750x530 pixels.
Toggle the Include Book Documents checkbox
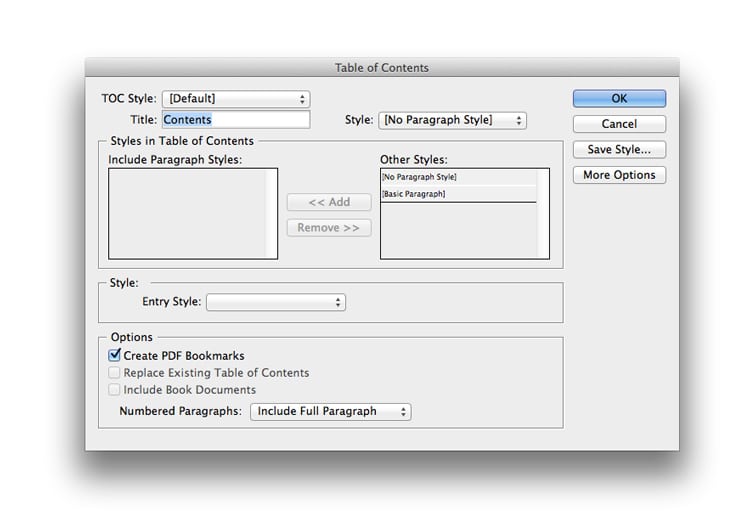(114, 390)
